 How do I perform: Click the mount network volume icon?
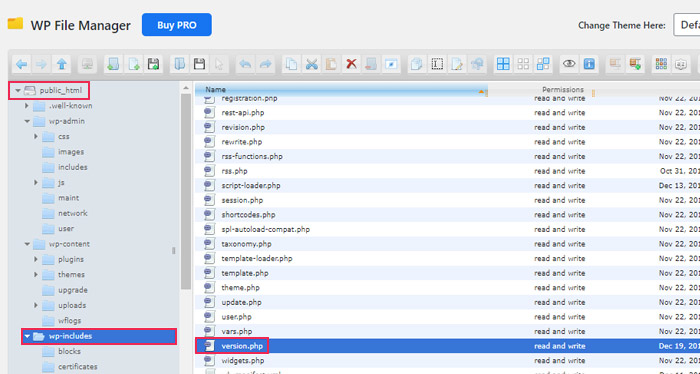(x=87, y=64)
